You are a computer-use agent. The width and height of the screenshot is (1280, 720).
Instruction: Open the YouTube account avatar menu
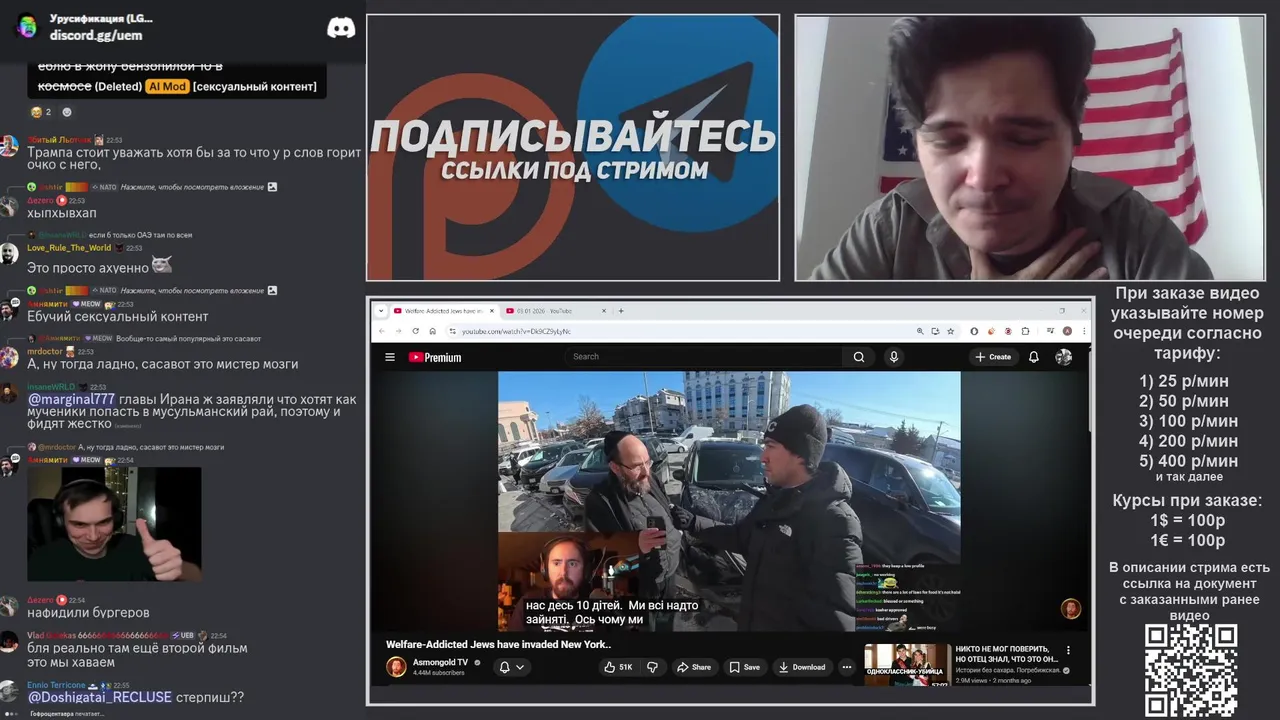pyautogui.click(x=1063, y=357)
